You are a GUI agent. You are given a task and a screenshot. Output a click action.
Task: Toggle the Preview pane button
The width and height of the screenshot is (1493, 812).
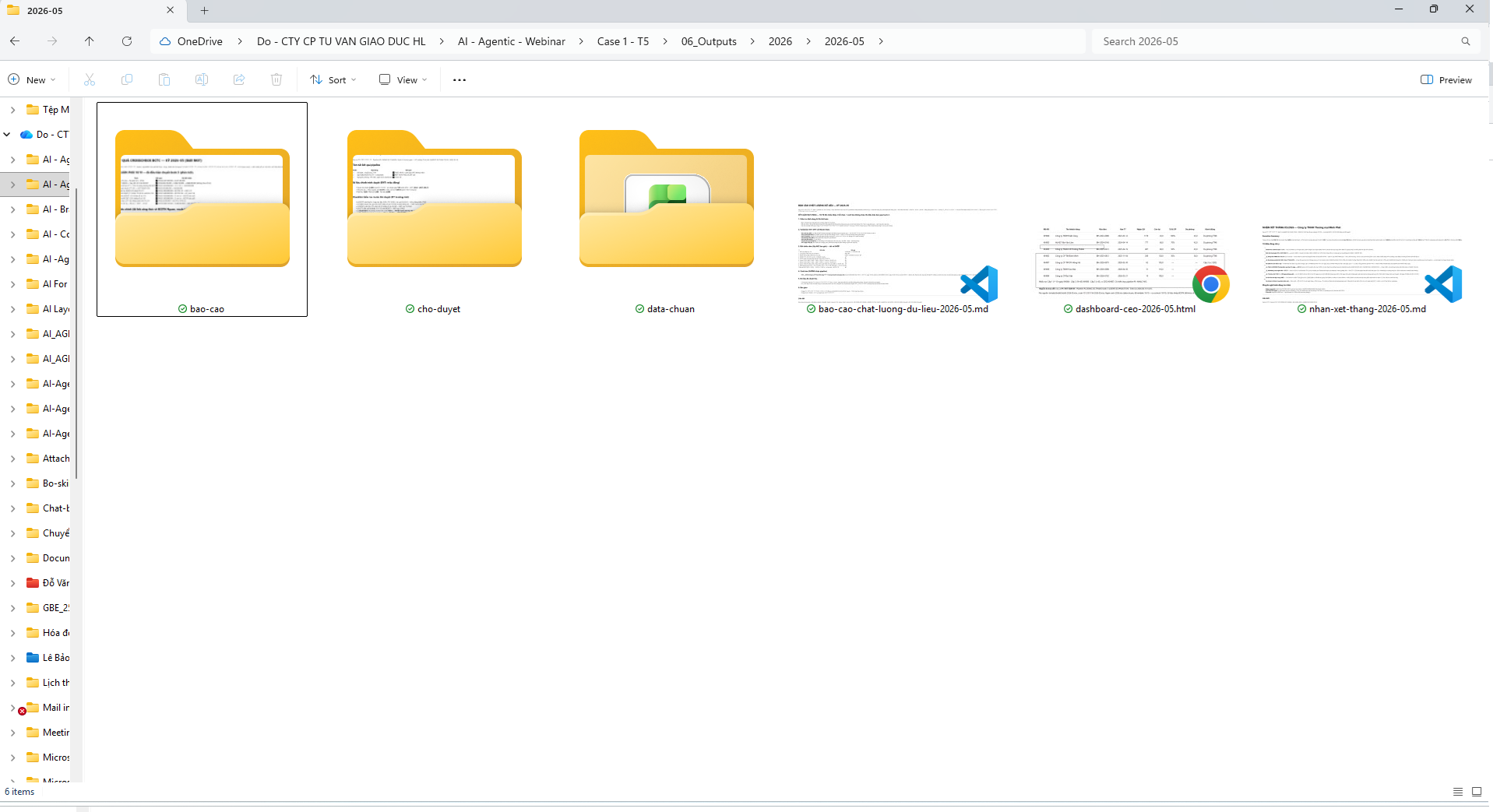1446,79
